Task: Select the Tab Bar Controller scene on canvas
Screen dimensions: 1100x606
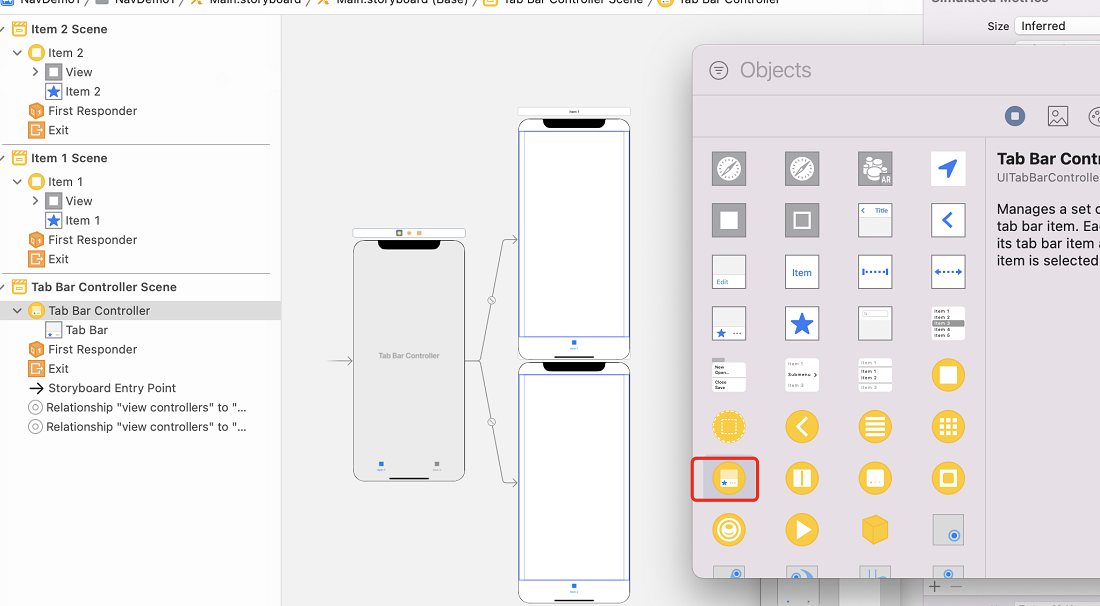Action: pyautogui.click(x=409, y=361)
